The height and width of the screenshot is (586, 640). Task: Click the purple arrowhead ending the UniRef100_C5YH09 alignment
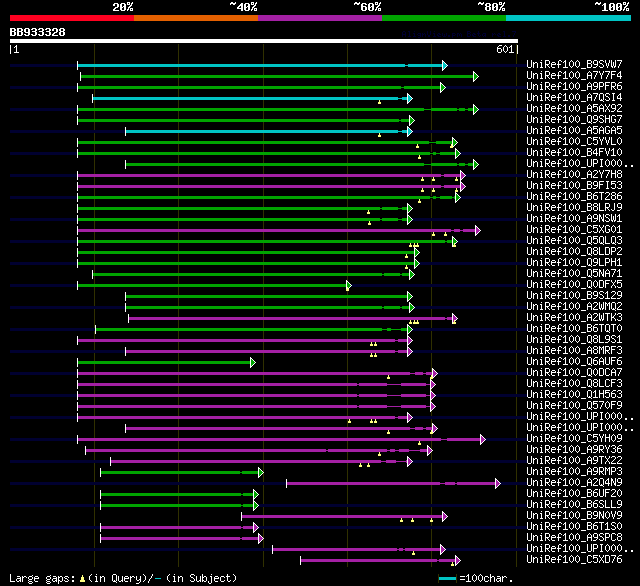coord(483,440)
